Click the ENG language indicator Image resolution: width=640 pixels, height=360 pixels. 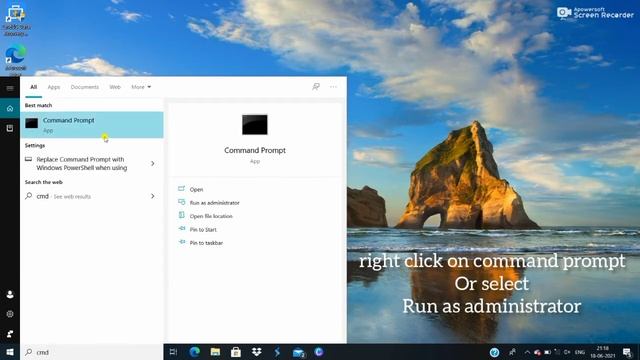580,352
